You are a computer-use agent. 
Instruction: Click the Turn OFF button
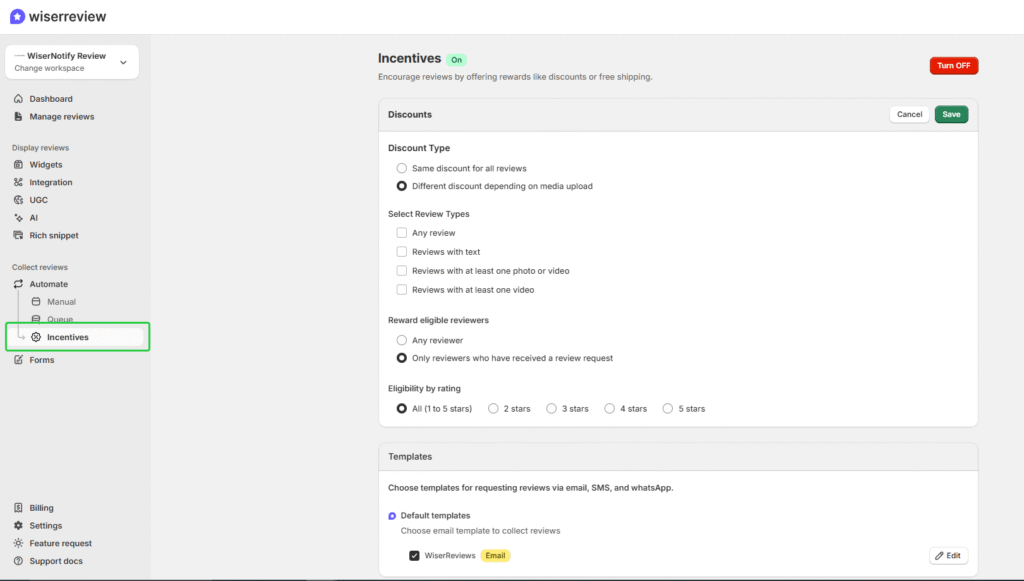(x=953, y=65)
